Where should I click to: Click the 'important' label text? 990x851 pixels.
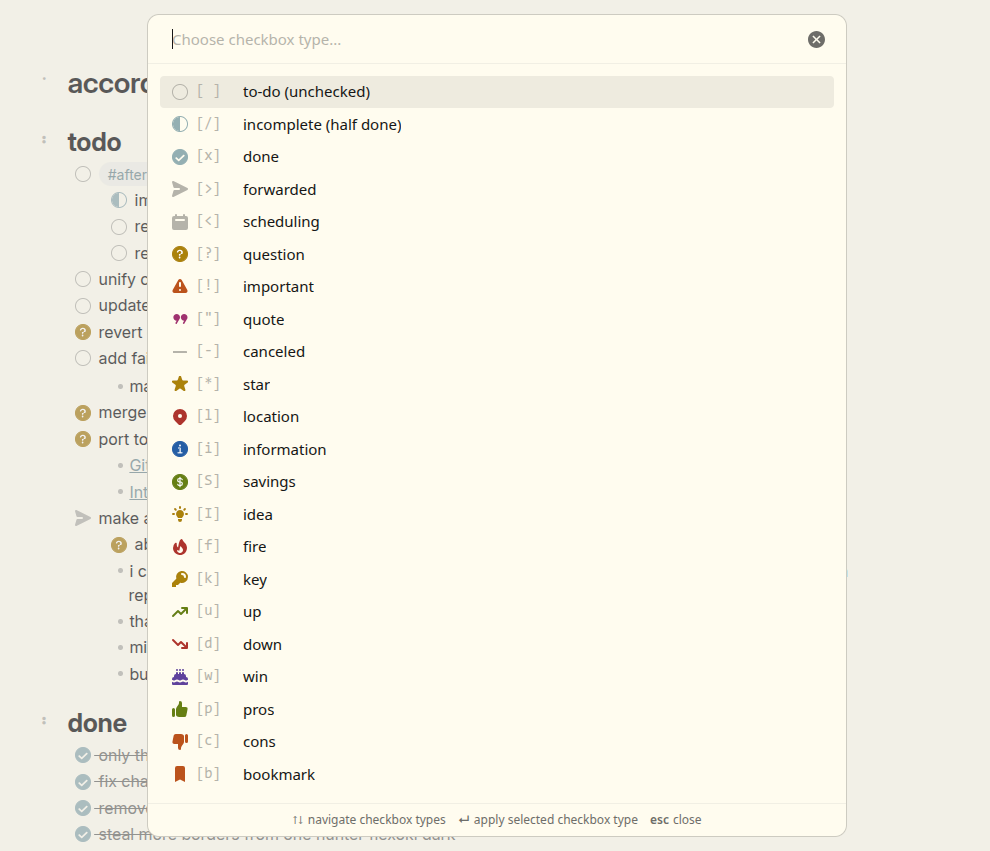(x=278, y=287)
